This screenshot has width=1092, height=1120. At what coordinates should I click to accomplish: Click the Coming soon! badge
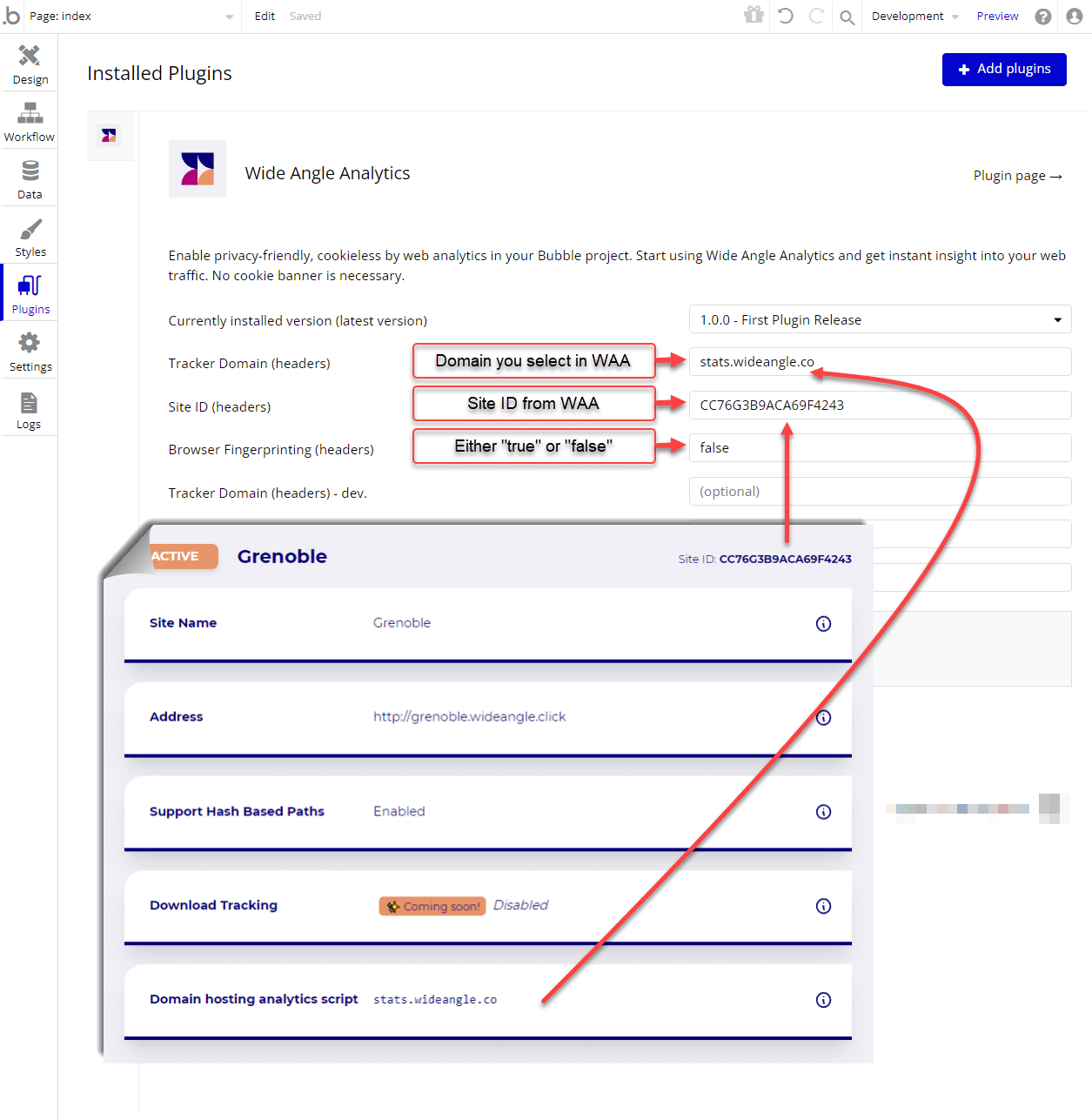432,906
